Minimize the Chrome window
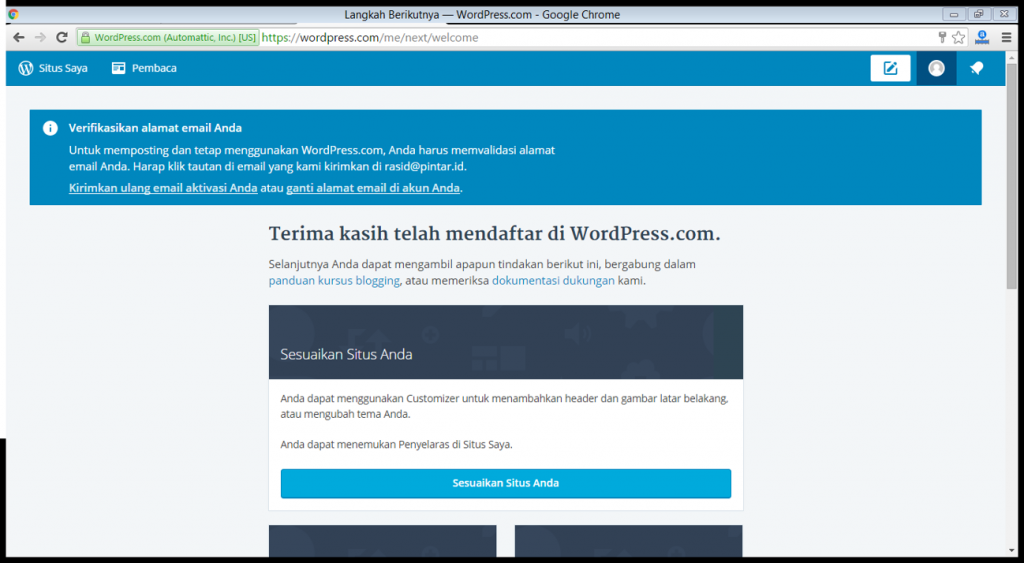 point(953,14)
